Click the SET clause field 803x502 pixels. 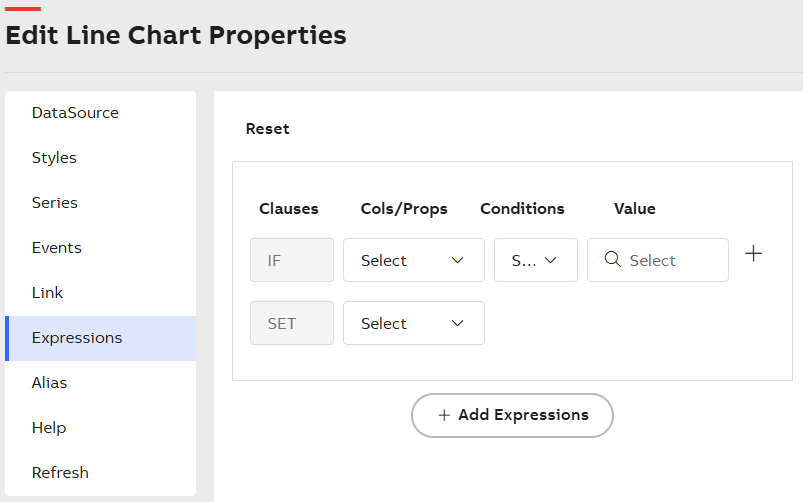291,323
